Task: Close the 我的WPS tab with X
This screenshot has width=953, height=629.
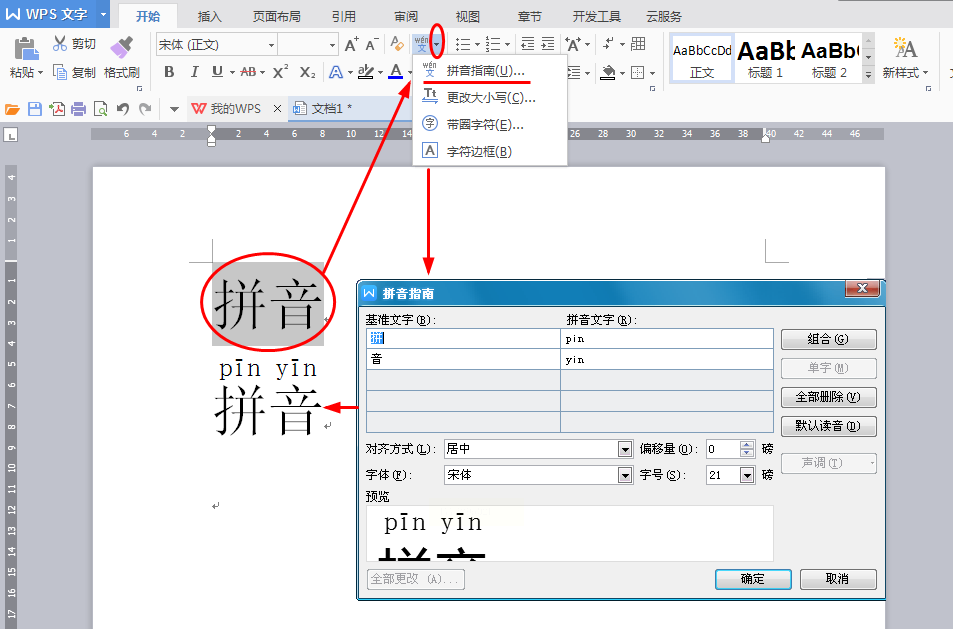Action: [x=277, y=109]
